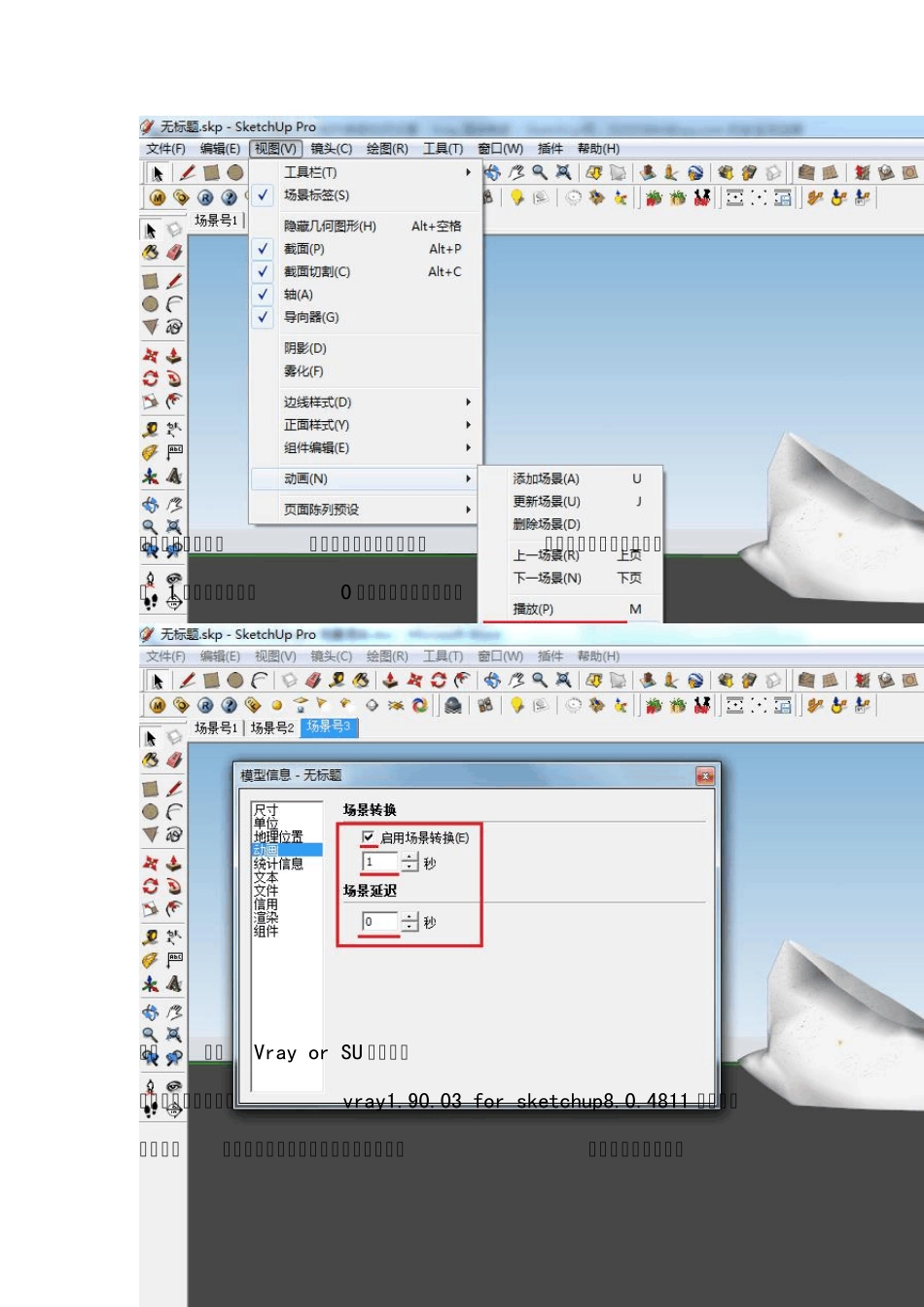This screenshot has height=1307, width=924.
Task: Close the 模型信息 dialog
Action: pos(705,775)
